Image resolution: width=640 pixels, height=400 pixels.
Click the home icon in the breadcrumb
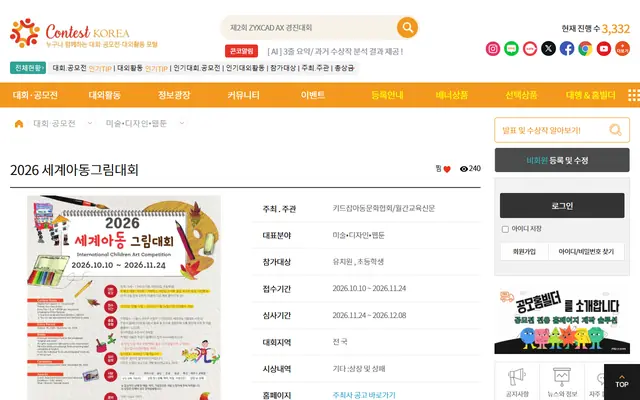(x=19, y=124)
